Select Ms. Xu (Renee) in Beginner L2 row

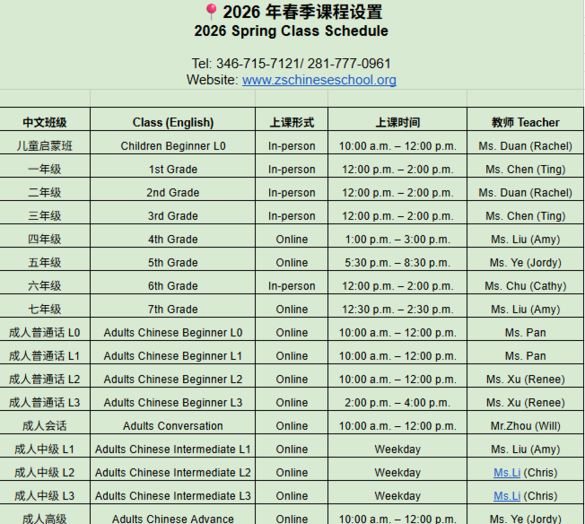525,376
